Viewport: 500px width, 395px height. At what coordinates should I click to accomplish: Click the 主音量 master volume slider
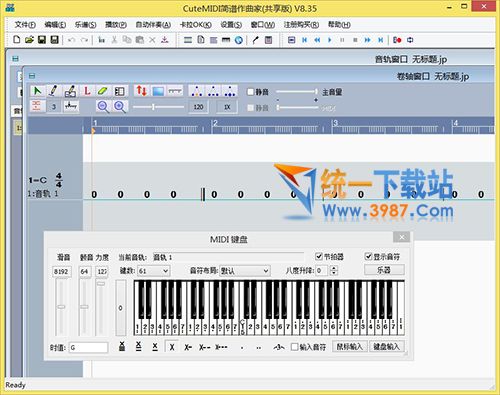pos(297,91)
